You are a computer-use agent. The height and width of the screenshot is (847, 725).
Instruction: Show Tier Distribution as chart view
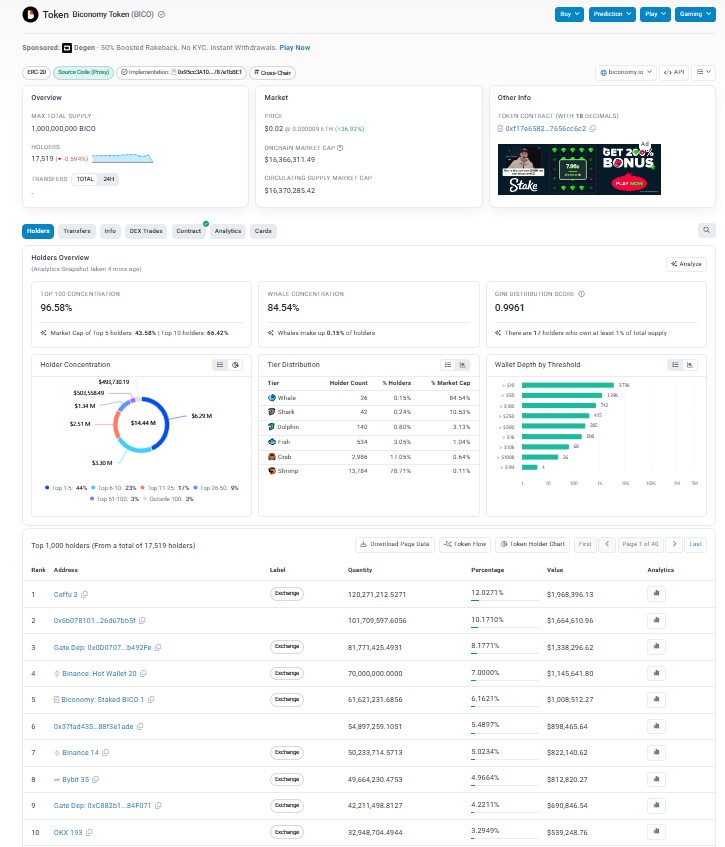pyautogui.click(x=463, y=365)
